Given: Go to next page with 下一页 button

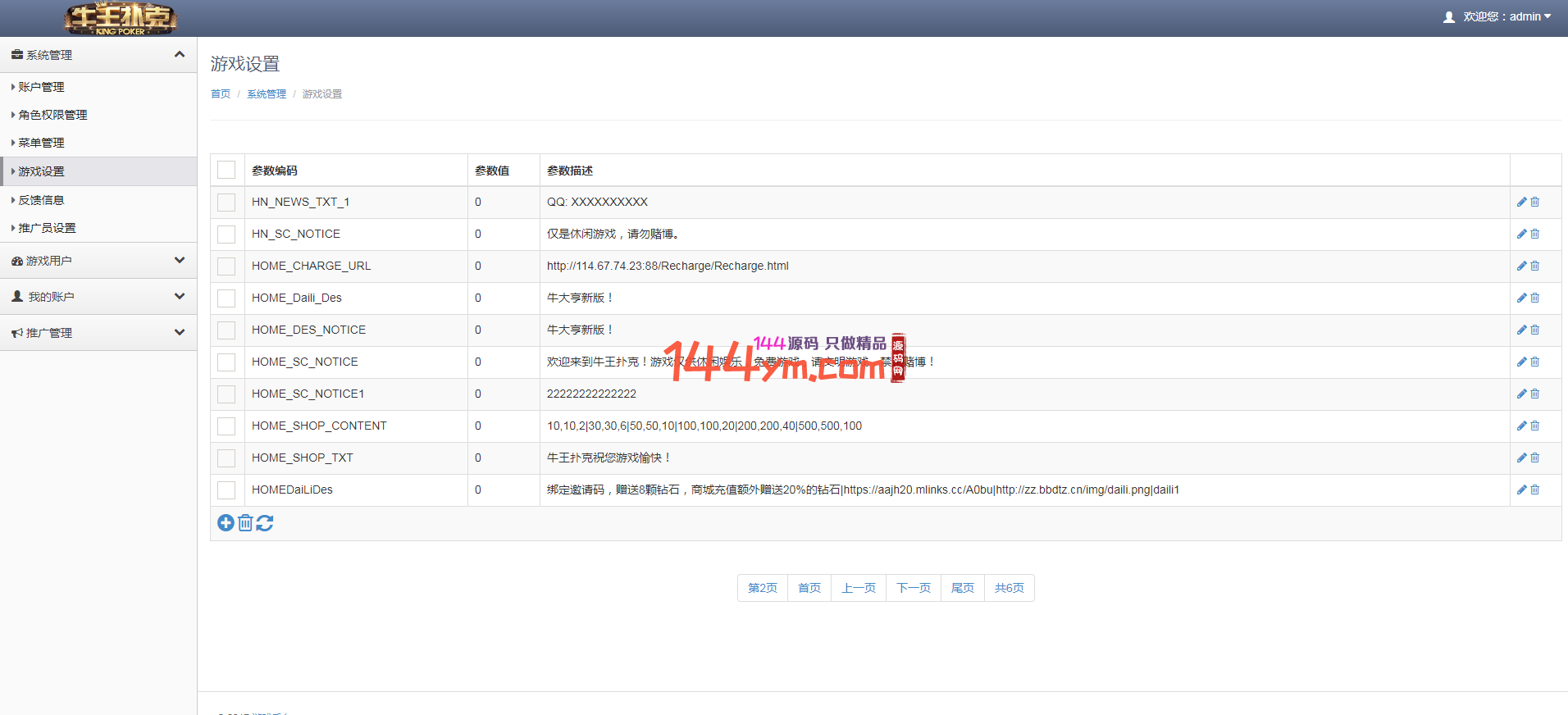Looking at the screenshot, I should click(913, 588).
